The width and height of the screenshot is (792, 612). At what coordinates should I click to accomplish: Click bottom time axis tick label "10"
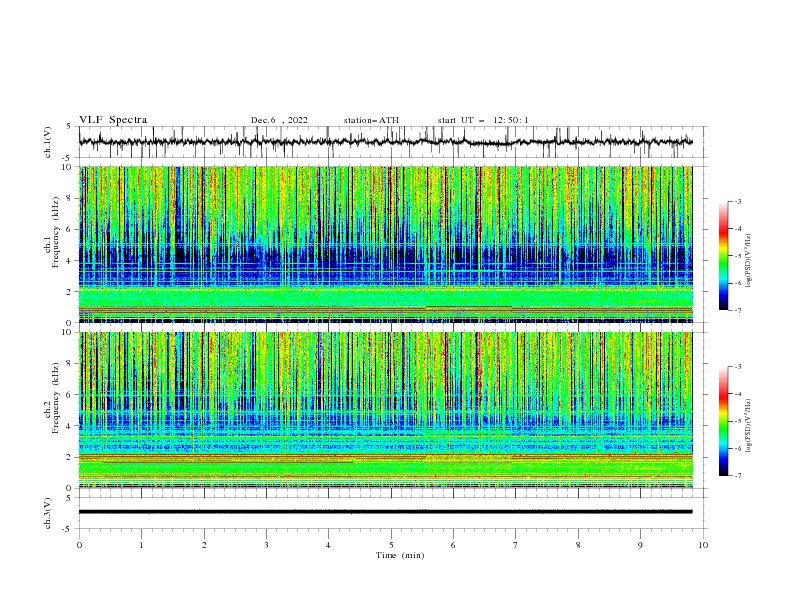(703, 545)
